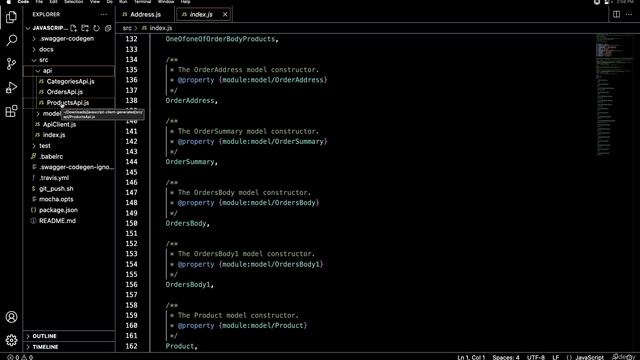Open the View menu
This screenshot has width=640, height=360.
coord(95,2)
